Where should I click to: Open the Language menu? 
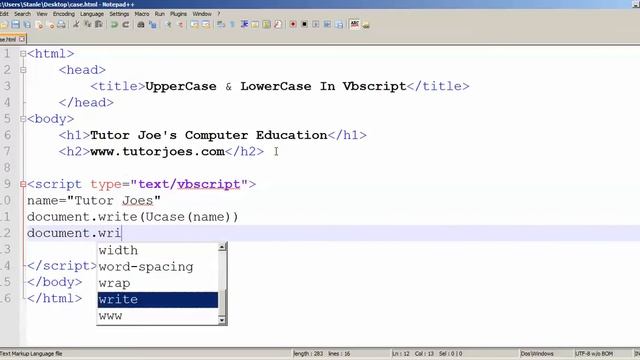[92, 14]
